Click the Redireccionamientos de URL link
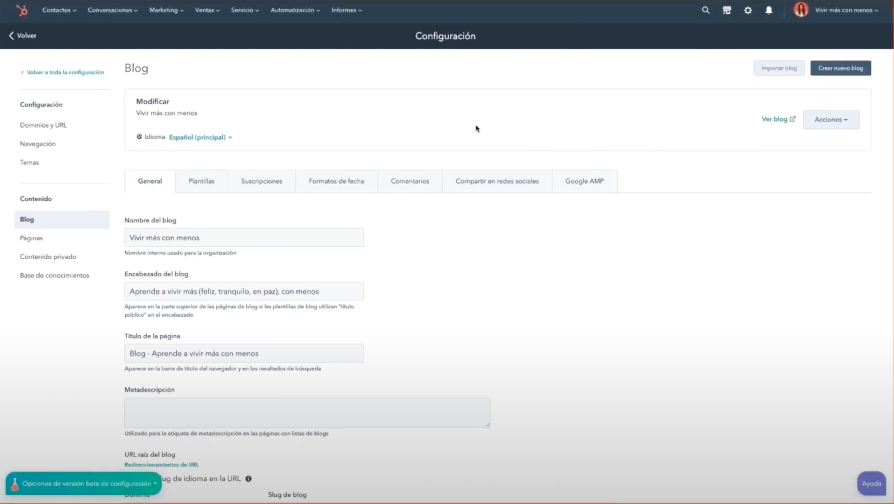The height and width of the screenshot is (504, 894). pyautogui.click(x=161, y=465)
